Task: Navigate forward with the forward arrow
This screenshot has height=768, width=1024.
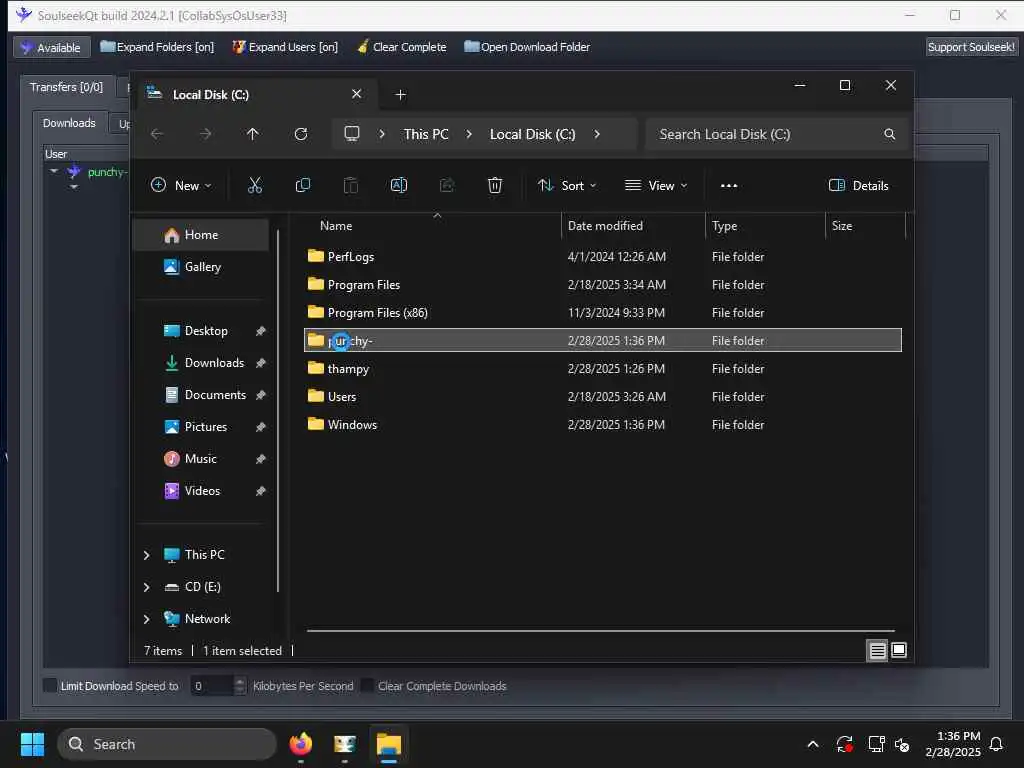Action: [x=205, y=134]
